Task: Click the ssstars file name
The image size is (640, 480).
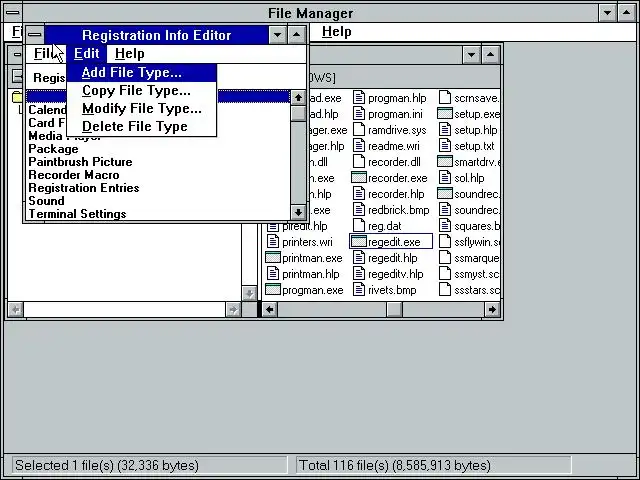Action: pyautogui.click(x=477, y=290)
